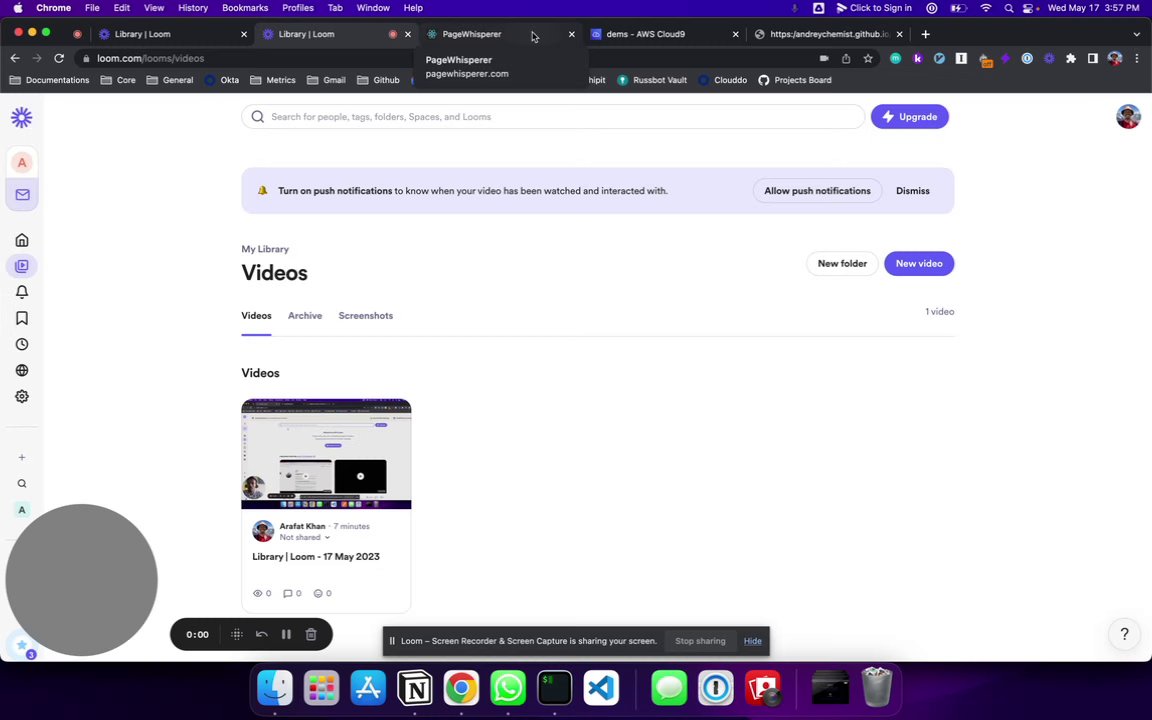Open the Notifications bell in sidebar
The height and width of the screenshot is (720, 1152).
(x=22, y=292)
